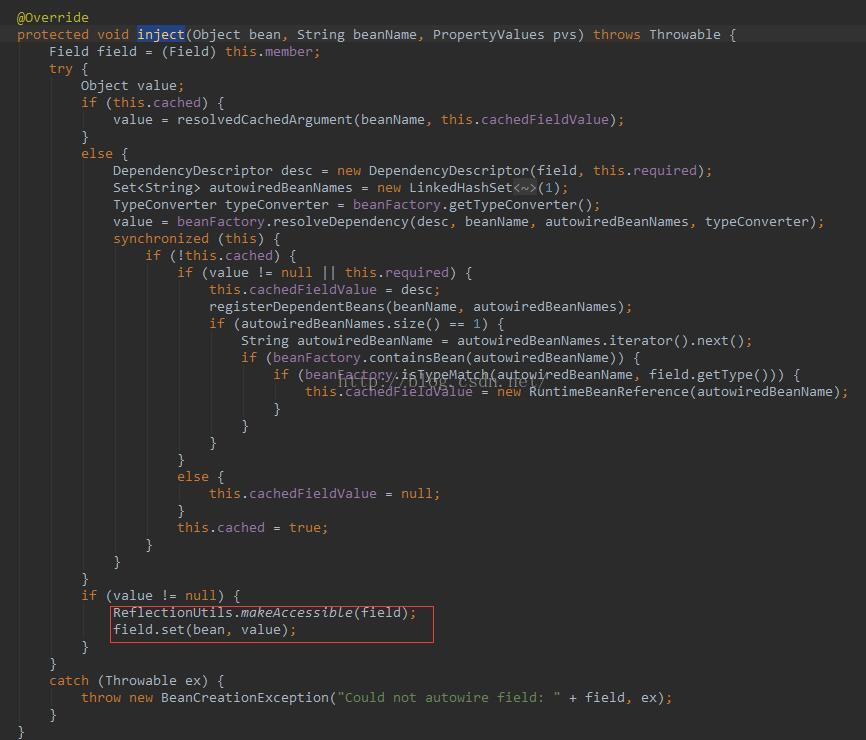Click the Set<String> type declaration

(x=157, y=188)
